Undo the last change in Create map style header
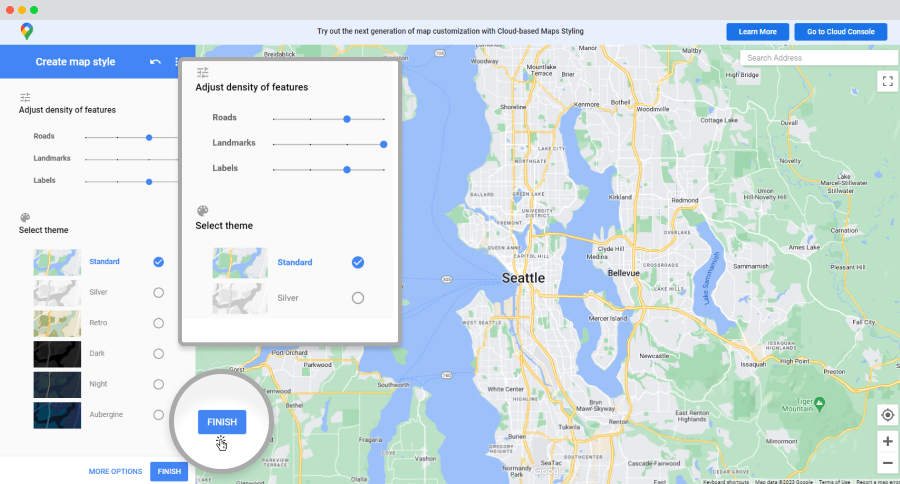This screenshot has width=900, height=484. 155,61
